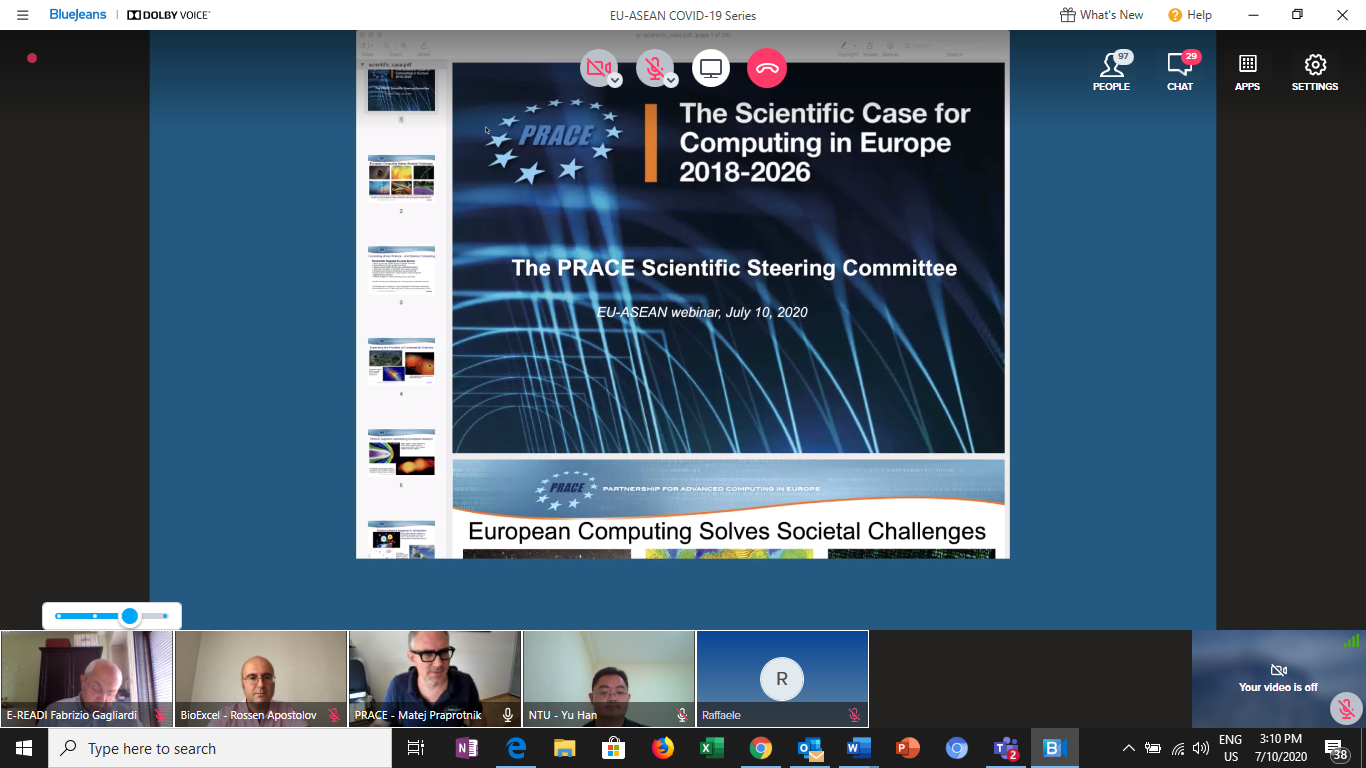
Task: Open the Apps panel
Action: click(x=1247, y=71)
